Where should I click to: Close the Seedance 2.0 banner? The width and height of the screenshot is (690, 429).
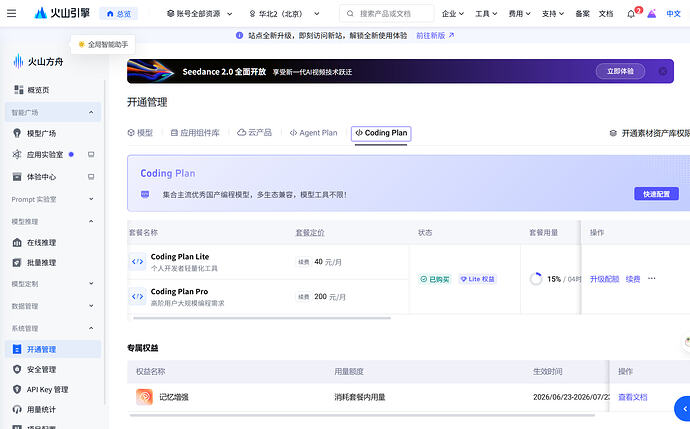tap(663, 71)
